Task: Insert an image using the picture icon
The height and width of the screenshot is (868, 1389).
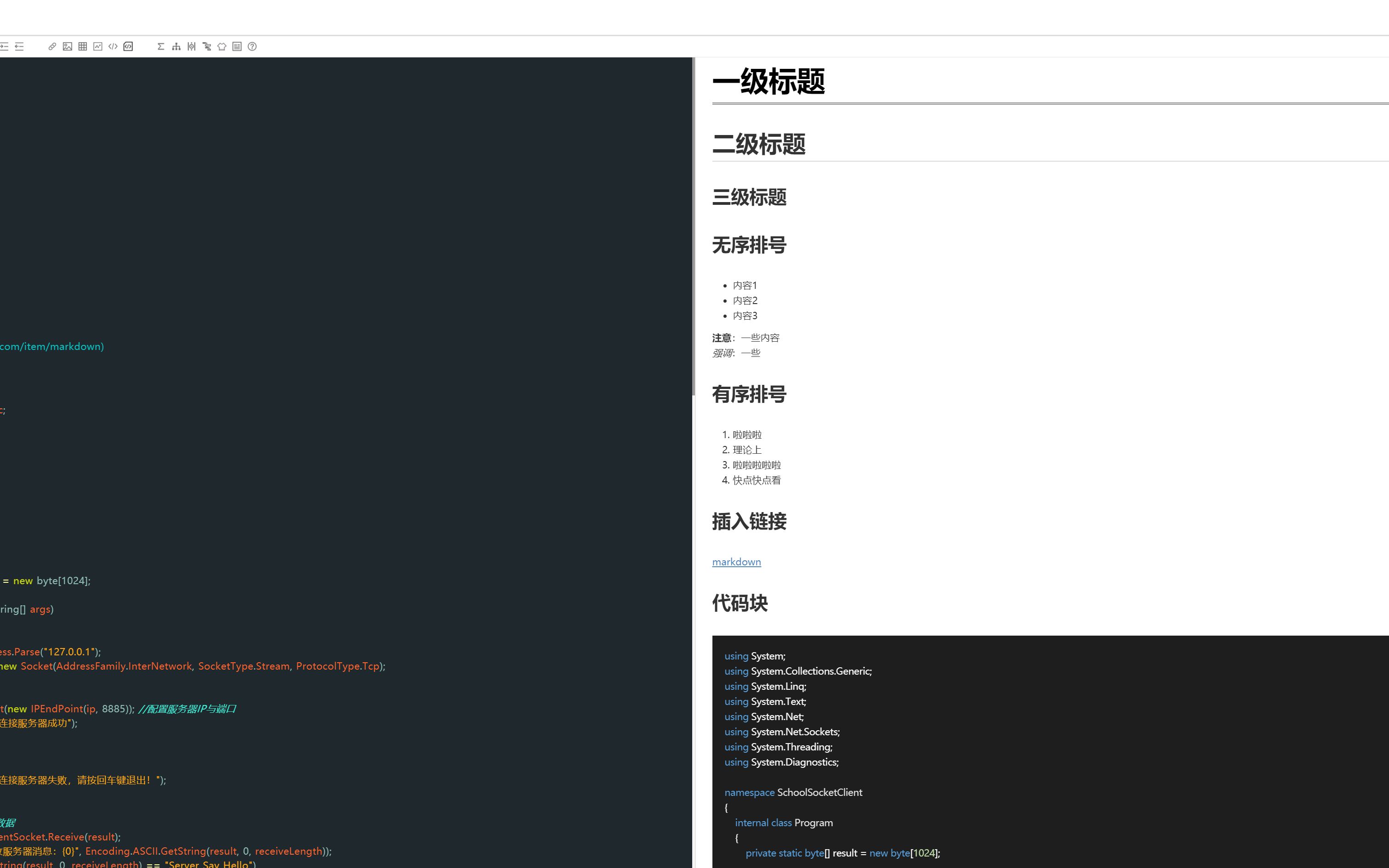Action: tap(67, 46)
